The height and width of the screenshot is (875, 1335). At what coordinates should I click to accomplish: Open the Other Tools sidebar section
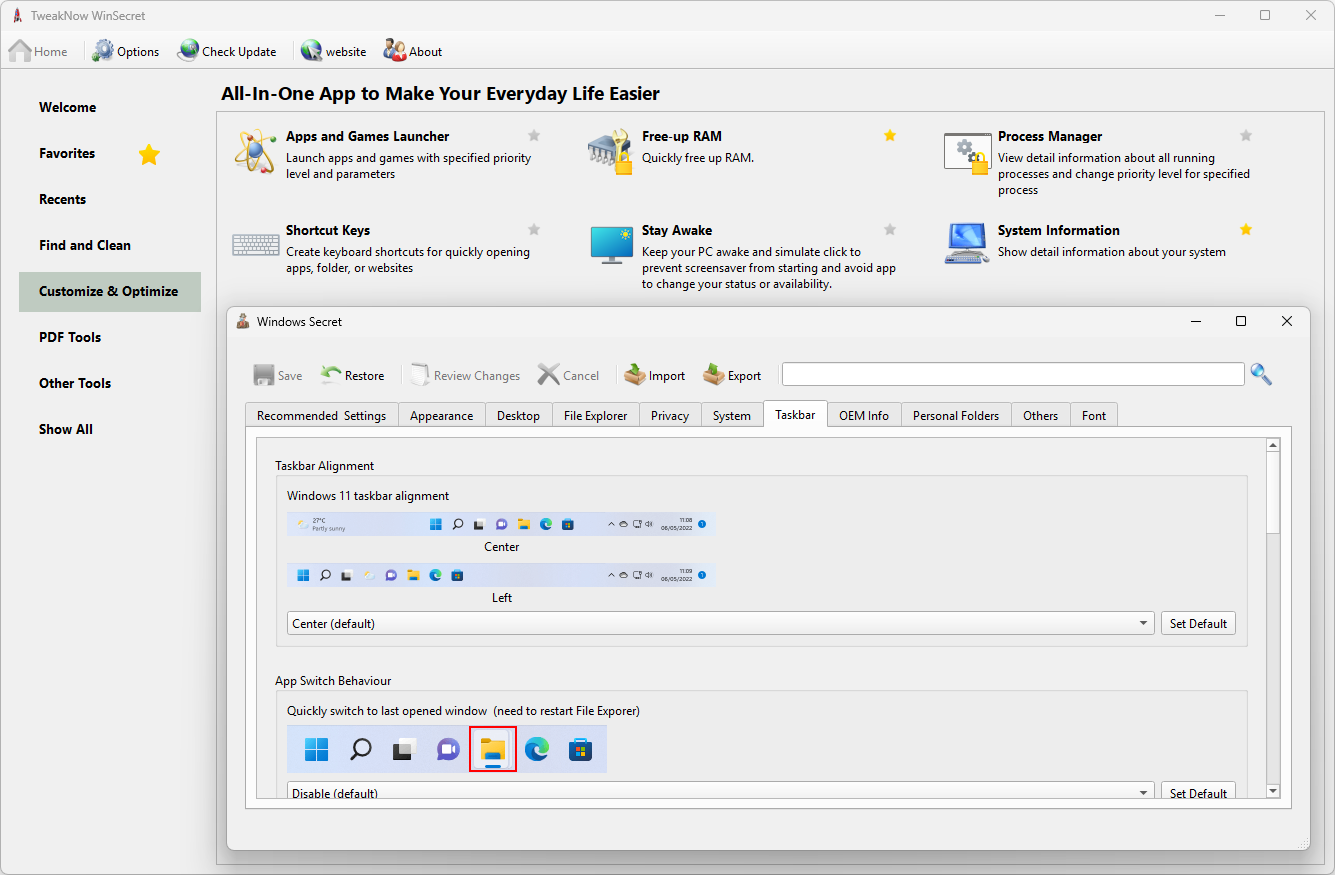(110, 383)
